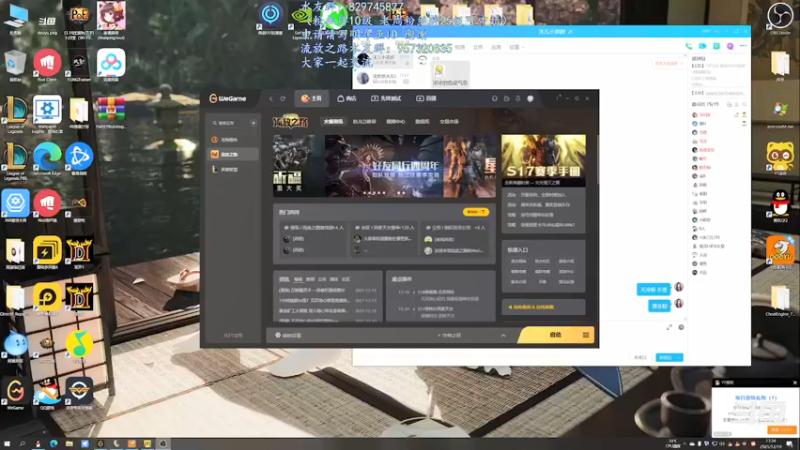Open the Microsoft Edge desktop shortcut
This screenshot has width=800, height=450.
[x=47, y=159]
